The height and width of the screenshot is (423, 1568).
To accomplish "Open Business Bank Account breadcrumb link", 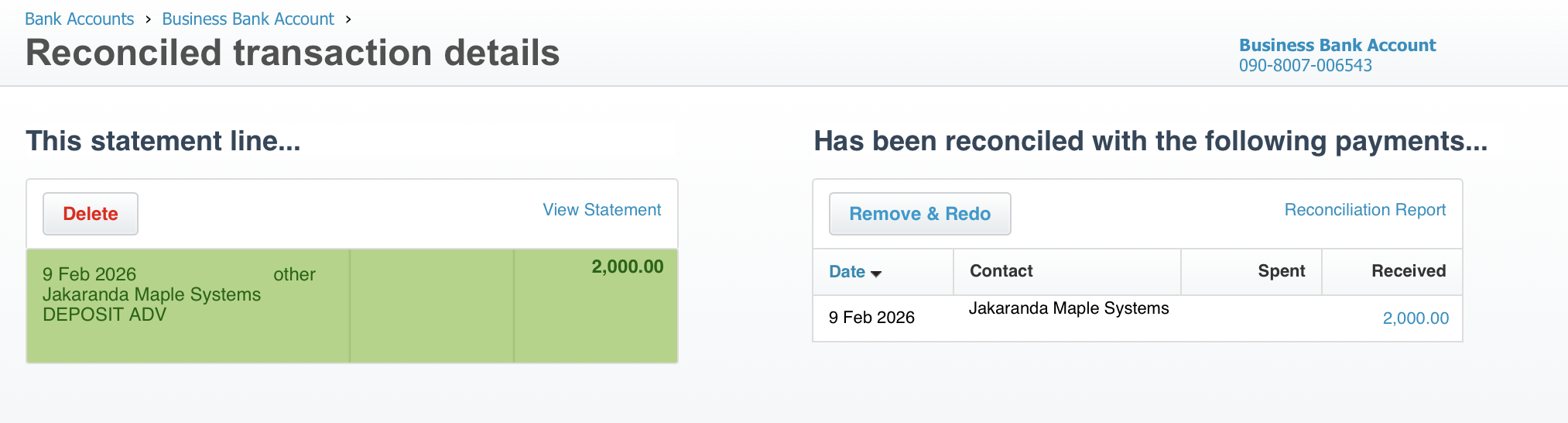I will pyautogui.click(x=248, y=19).
